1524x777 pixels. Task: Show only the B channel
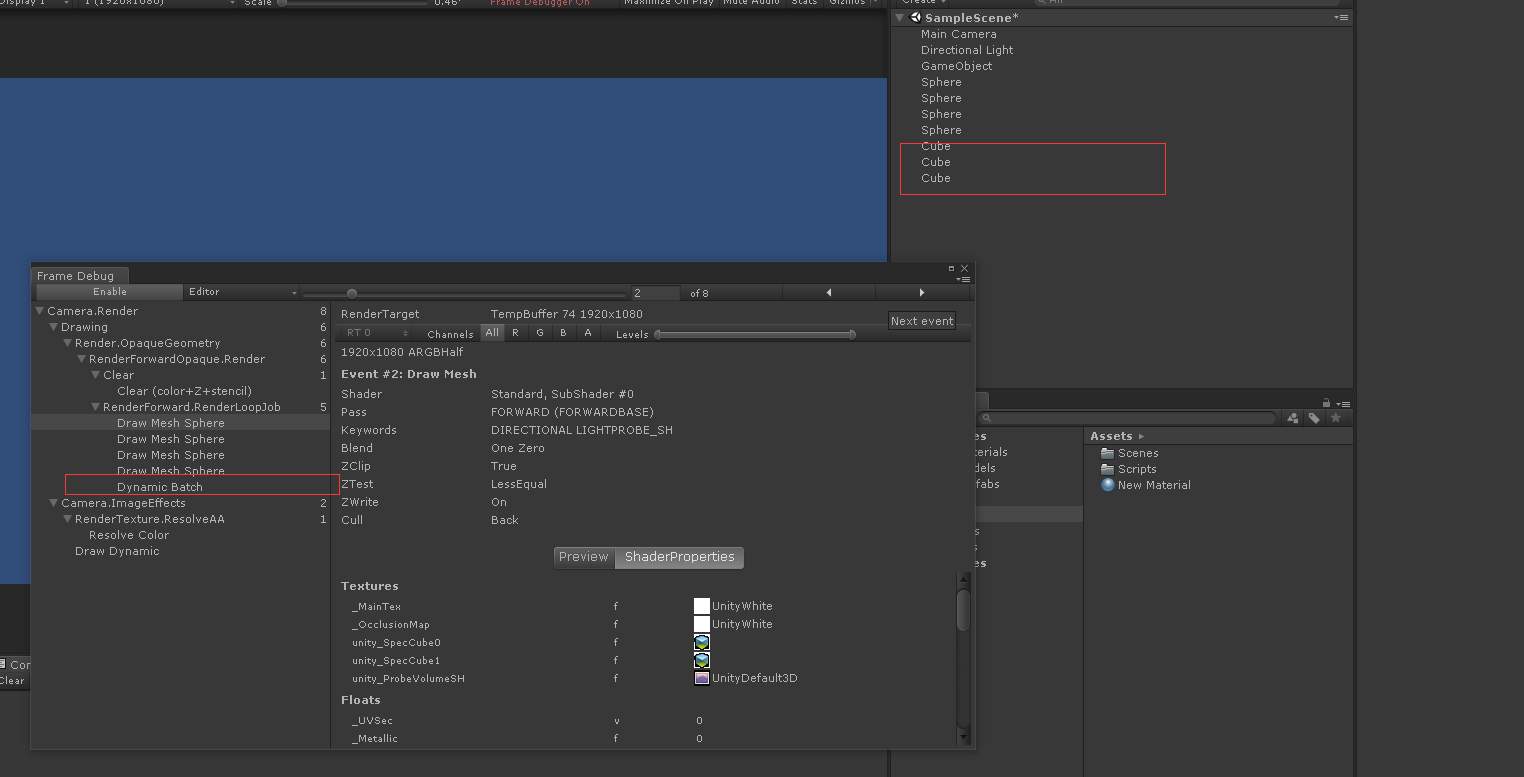point(564,333)
